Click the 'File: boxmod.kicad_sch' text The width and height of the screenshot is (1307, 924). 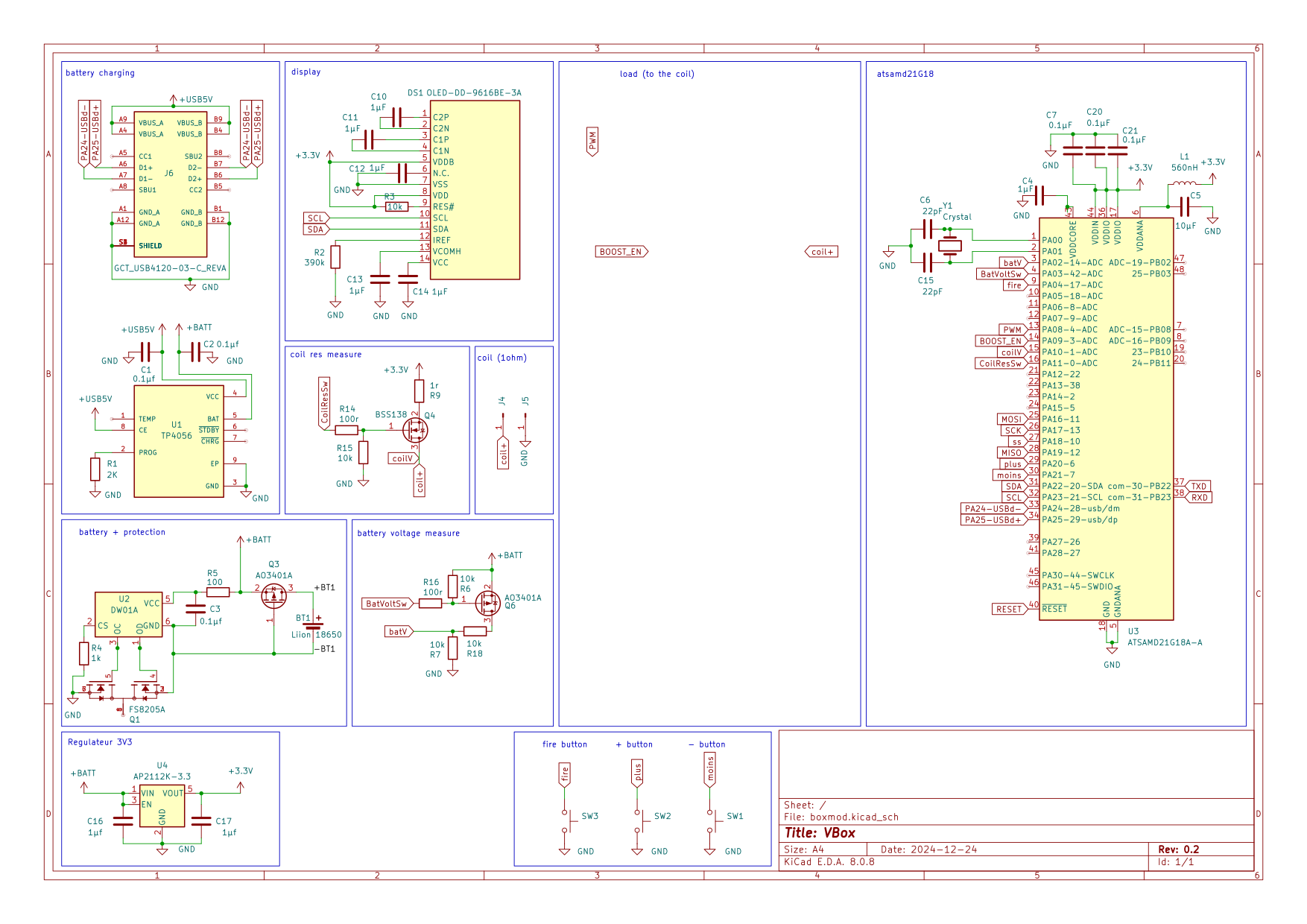(x=841, y=817)
